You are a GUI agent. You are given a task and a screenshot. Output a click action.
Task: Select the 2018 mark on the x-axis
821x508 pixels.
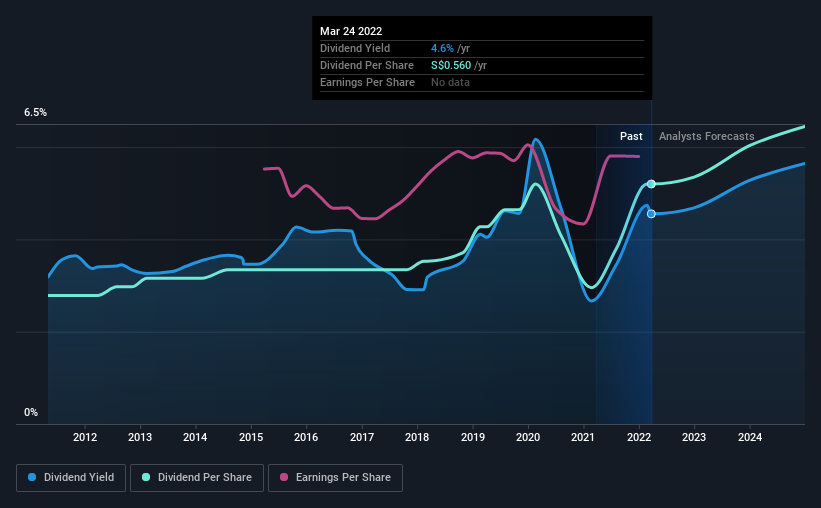[417, 437]
